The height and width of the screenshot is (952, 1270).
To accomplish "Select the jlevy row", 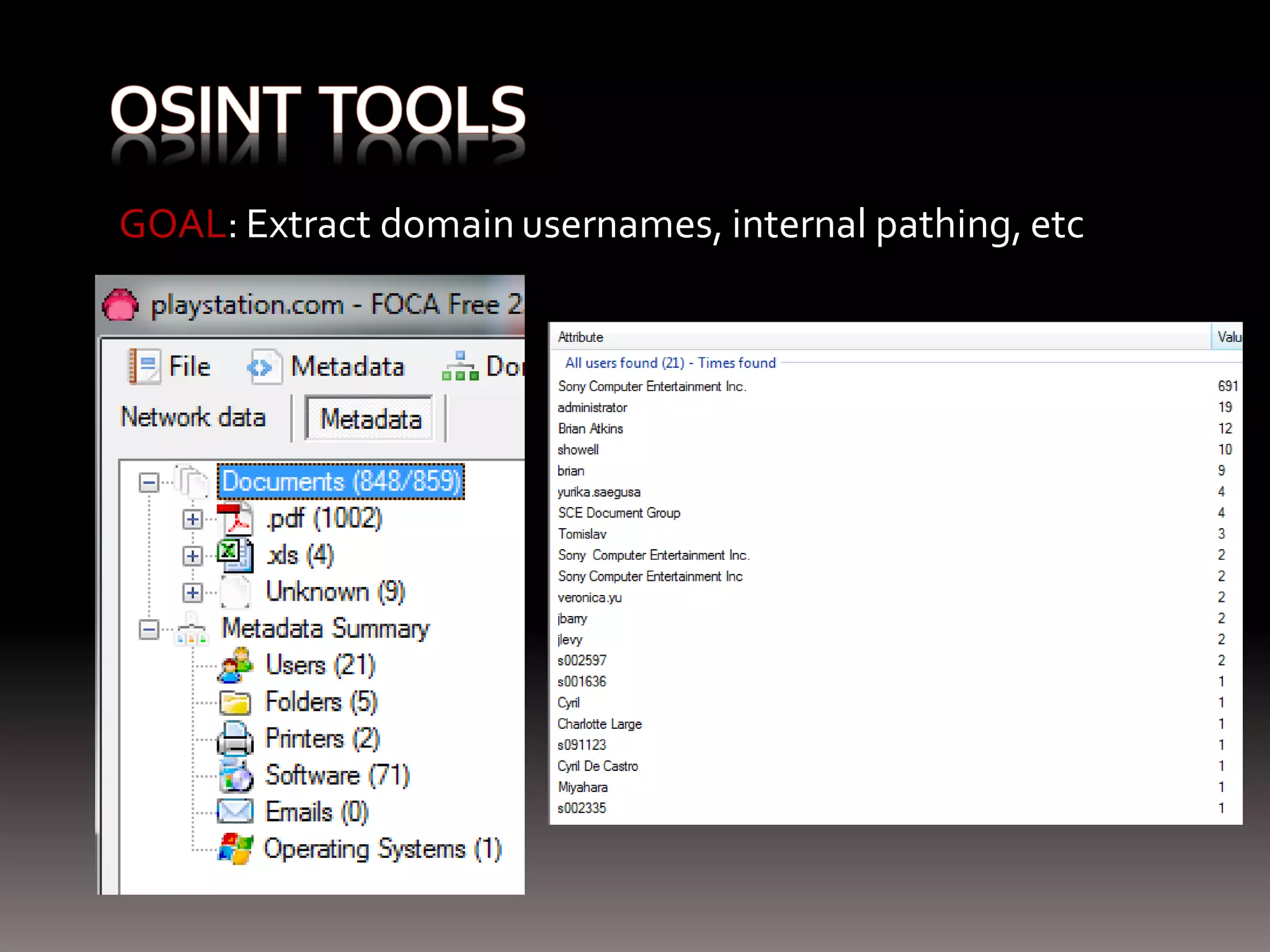I will pyautogui.click(x=896, y=640).
